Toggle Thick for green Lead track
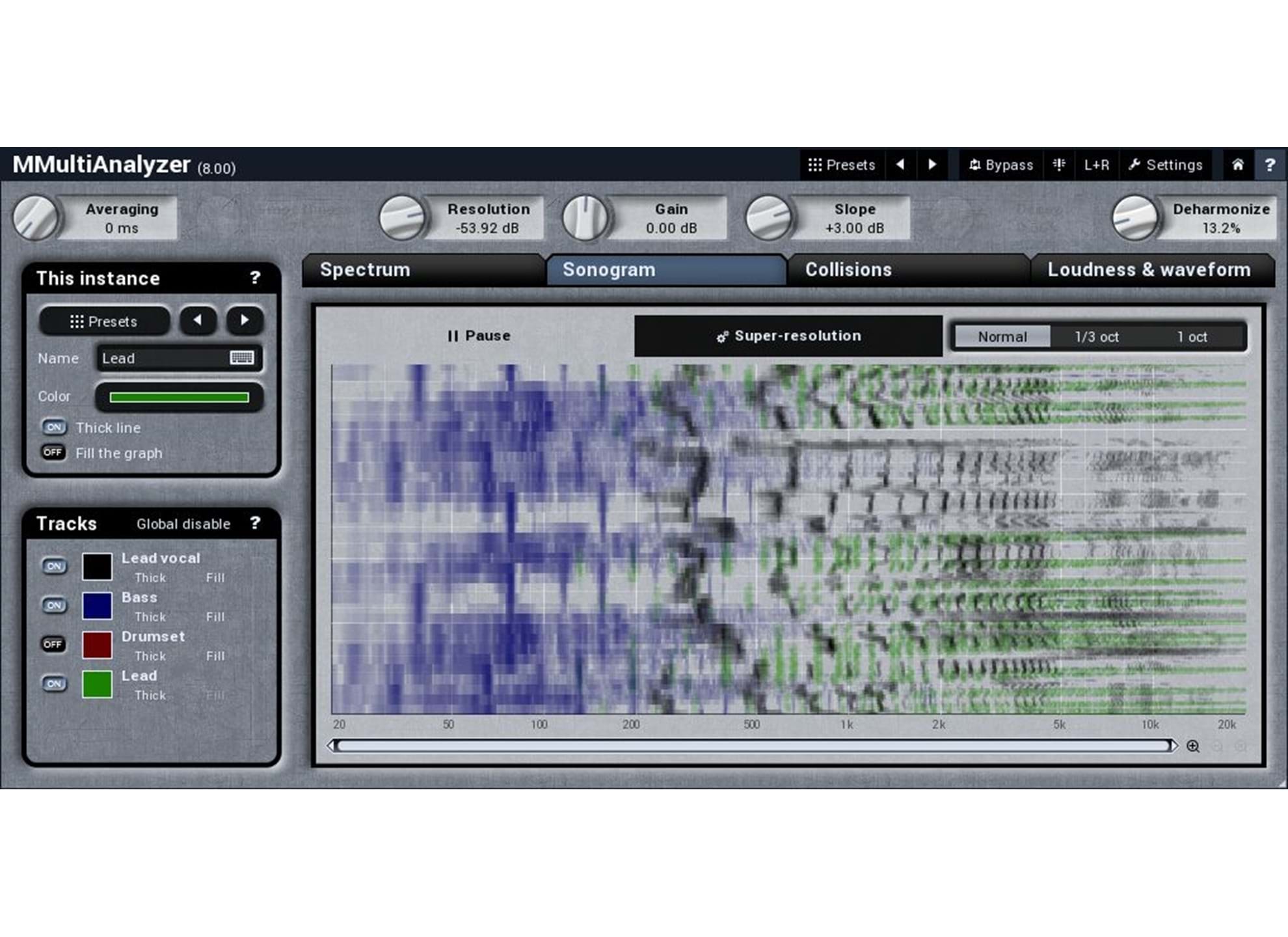The width and height of the screenshot is (1288, 937). [x=150, y=696]
